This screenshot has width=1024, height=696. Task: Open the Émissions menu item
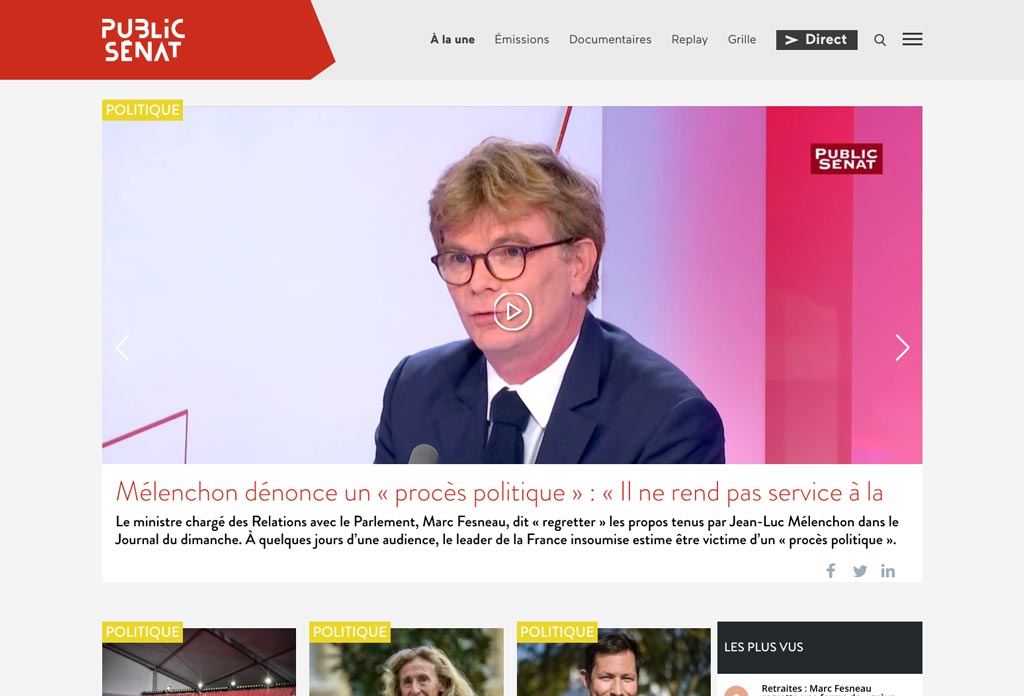point(522,40)
